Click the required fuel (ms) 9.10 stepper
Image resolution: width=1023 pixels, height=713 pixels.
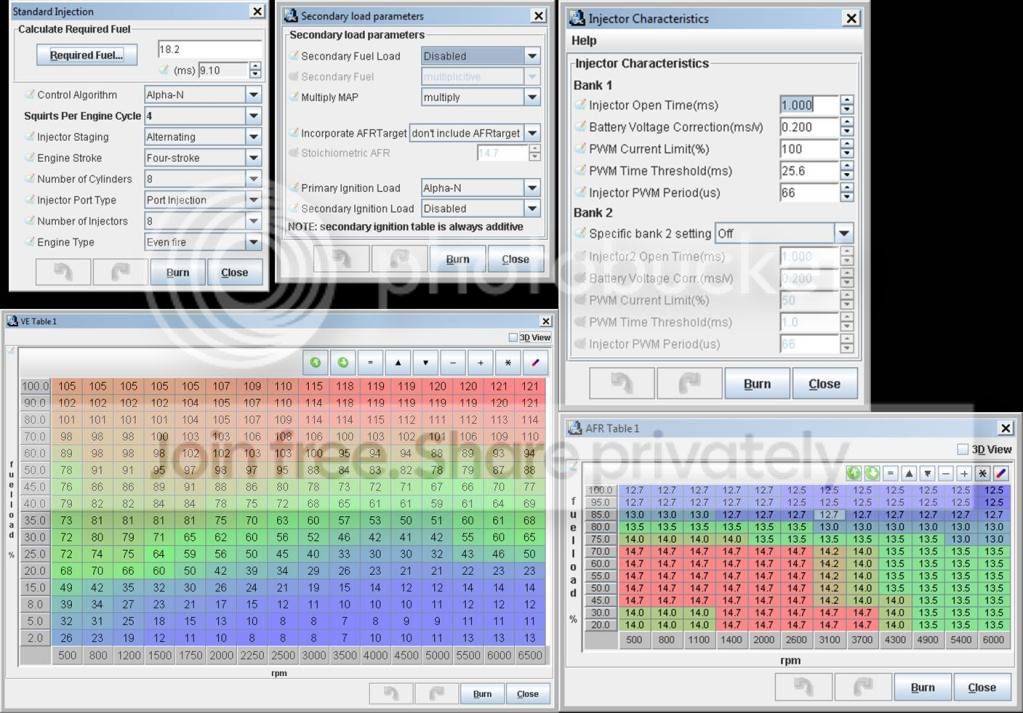coord(255,70)
